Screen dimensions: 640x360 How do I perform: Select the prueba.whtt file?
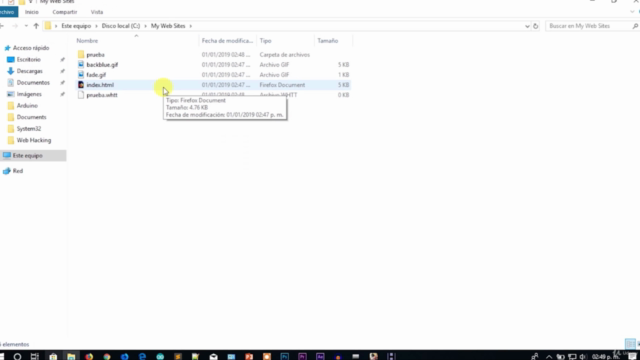[102, 95]
